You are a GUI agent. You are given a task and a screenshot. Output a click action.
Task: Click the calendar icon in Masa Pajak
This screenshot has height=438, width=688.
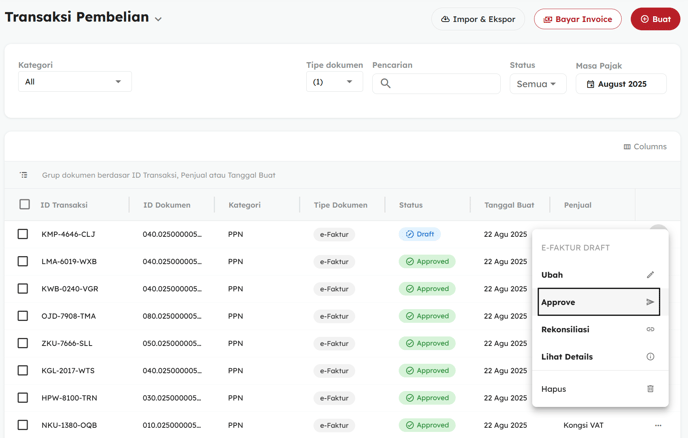[591, 84]
